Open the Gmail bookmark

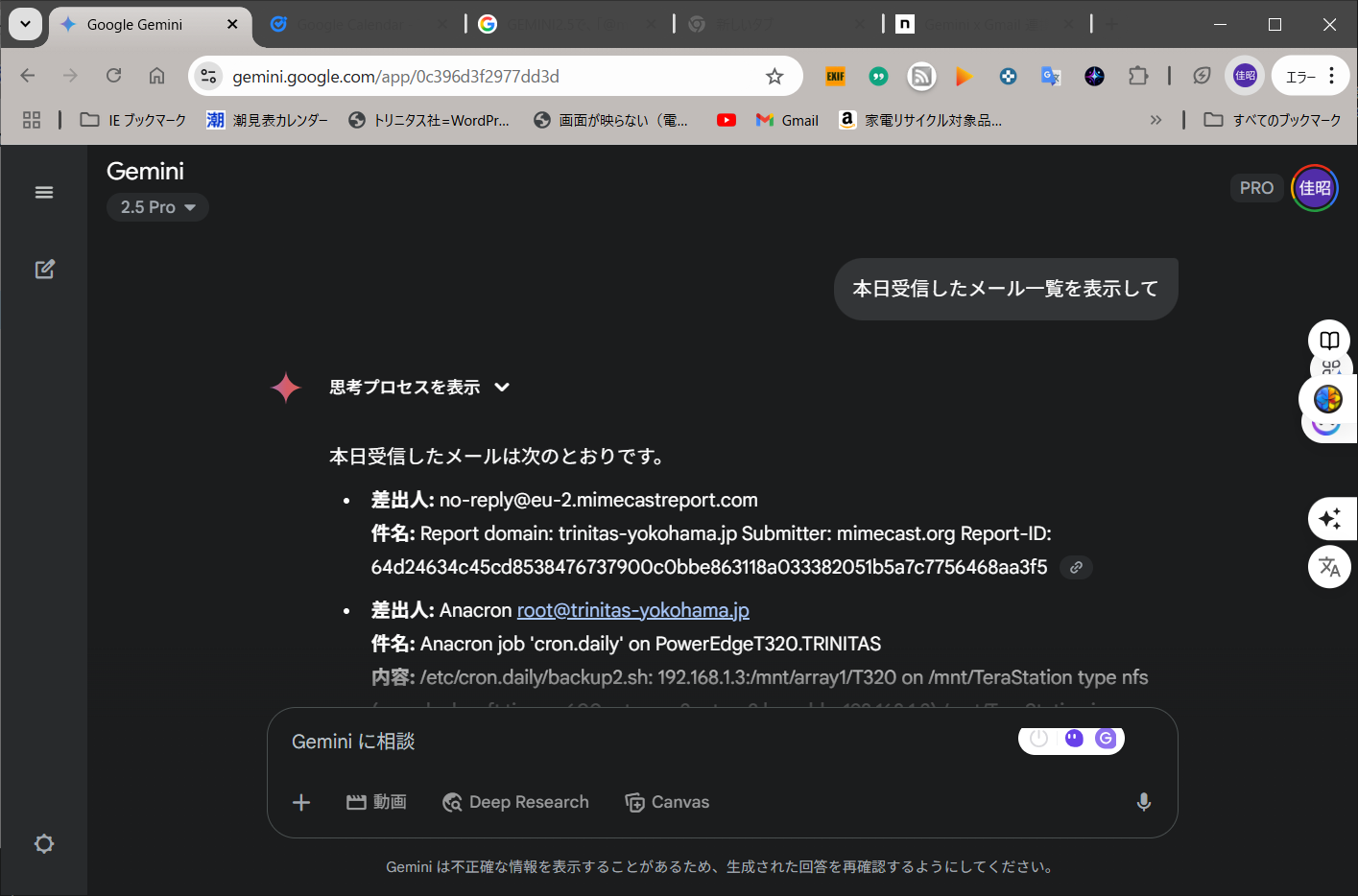(x=787, y=120)
